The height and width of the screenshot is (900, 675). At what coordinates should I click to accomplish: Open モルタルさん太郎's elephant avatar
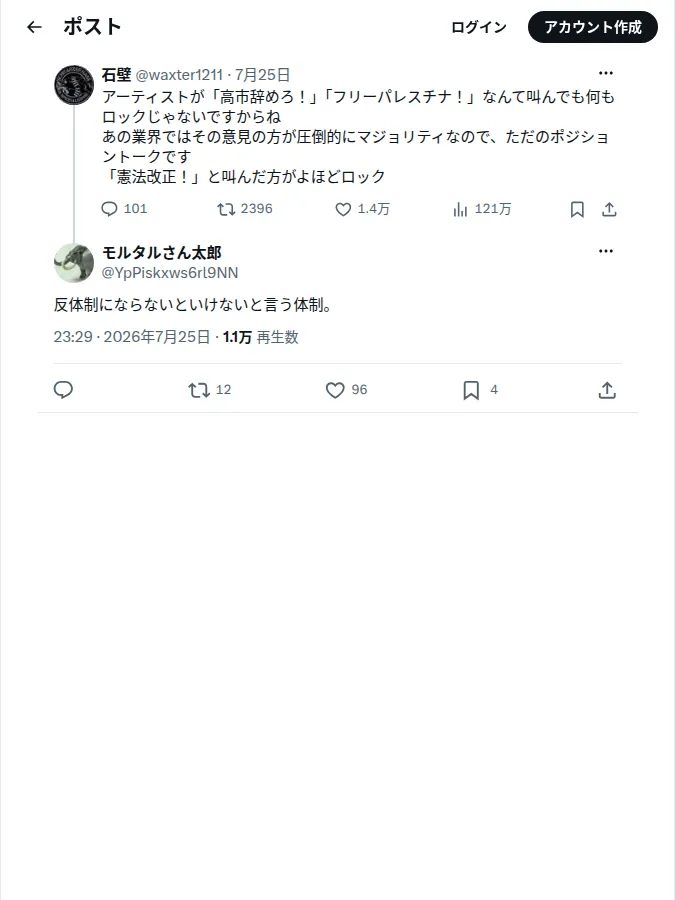click(74, 263)
